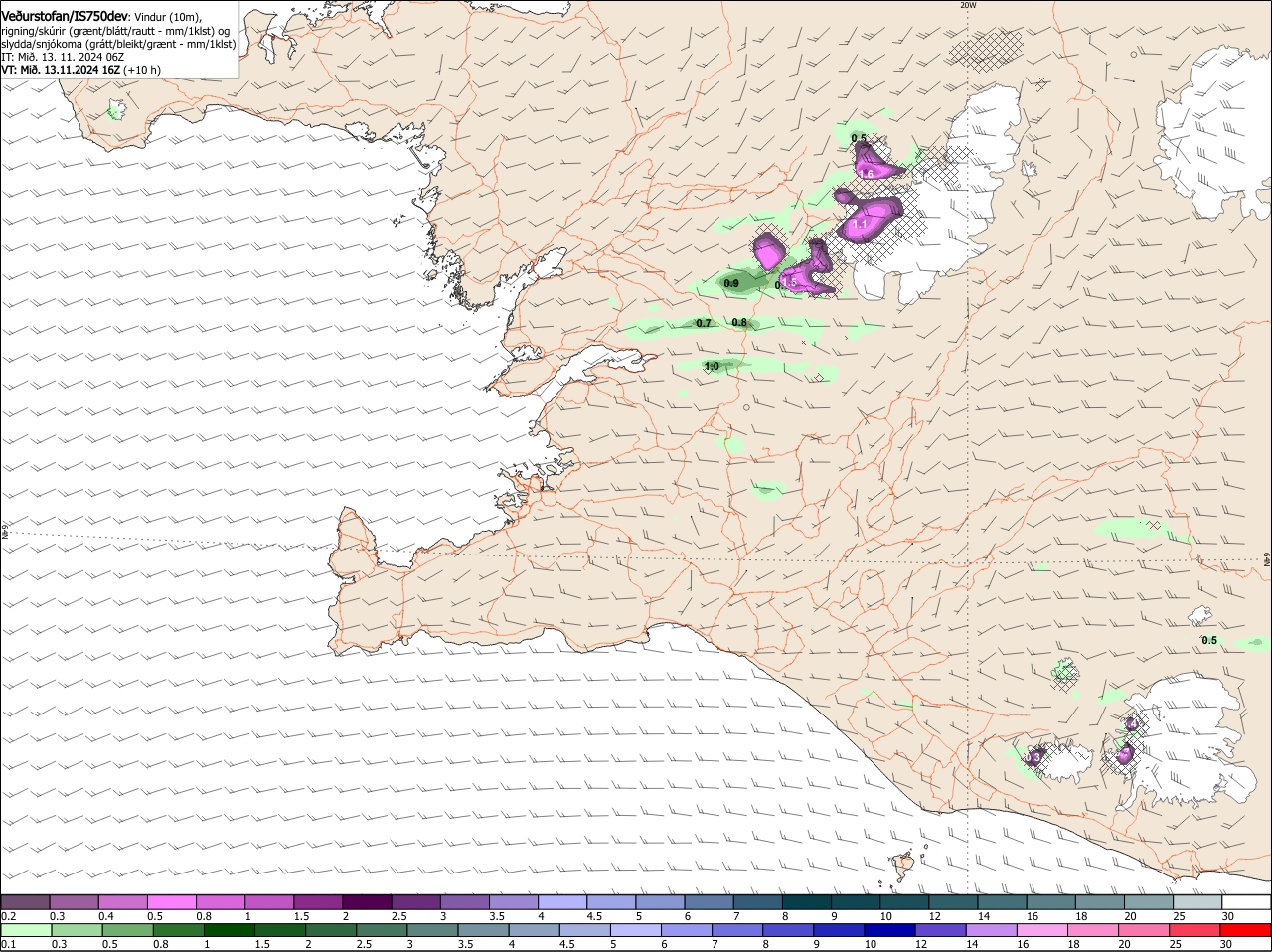This screenshot has width=1272, height=952.
Task: Select lower legend swatch between 0.1 and 0.3
Action: [25, 930]
